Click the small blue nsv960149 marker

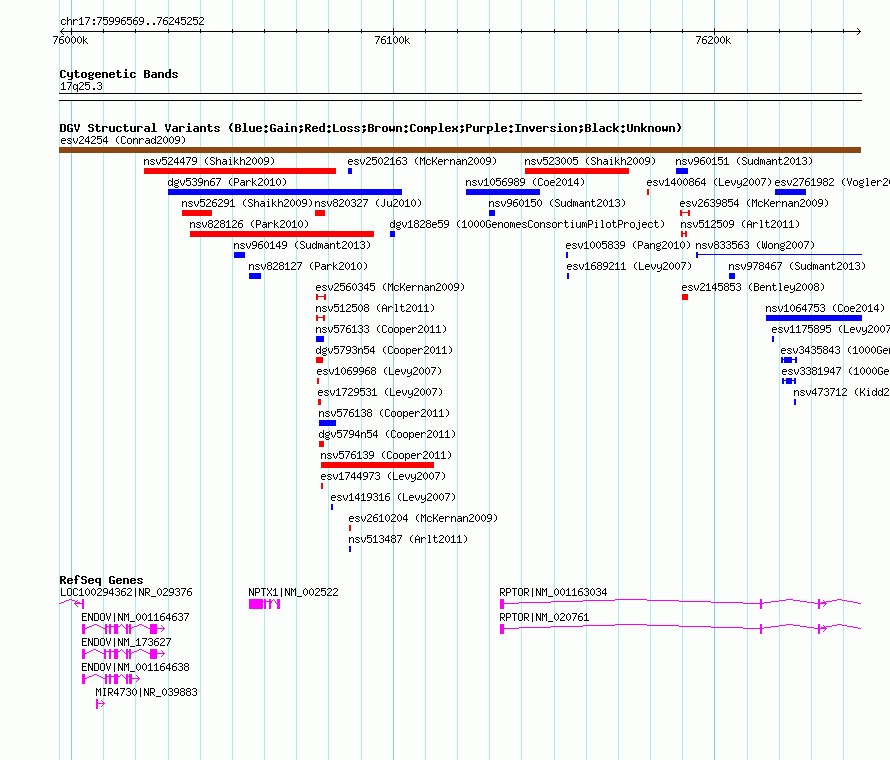tap(240, 255)
